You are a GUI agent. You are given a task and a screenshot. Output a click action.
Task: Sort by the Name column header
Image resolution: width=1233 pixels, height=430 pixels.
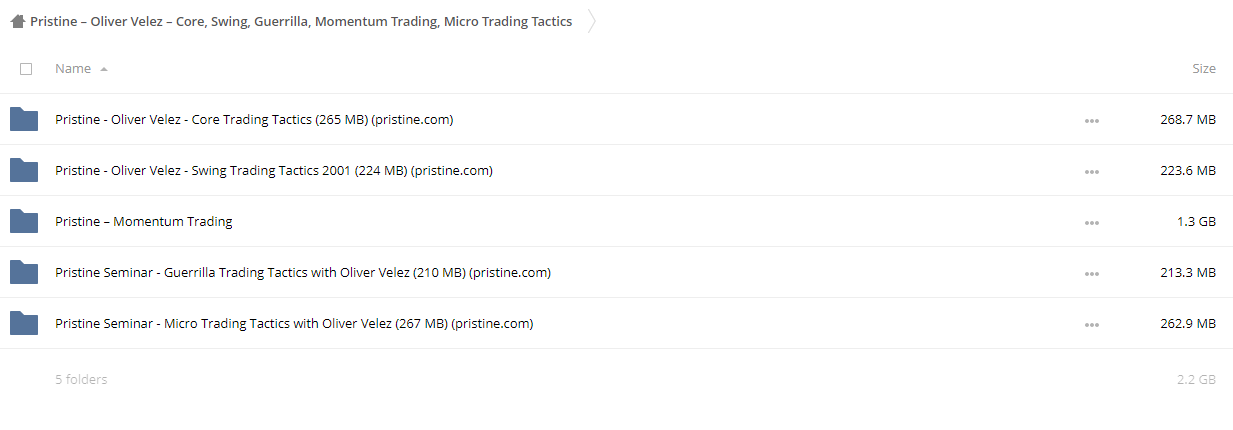tap(73, 69)
